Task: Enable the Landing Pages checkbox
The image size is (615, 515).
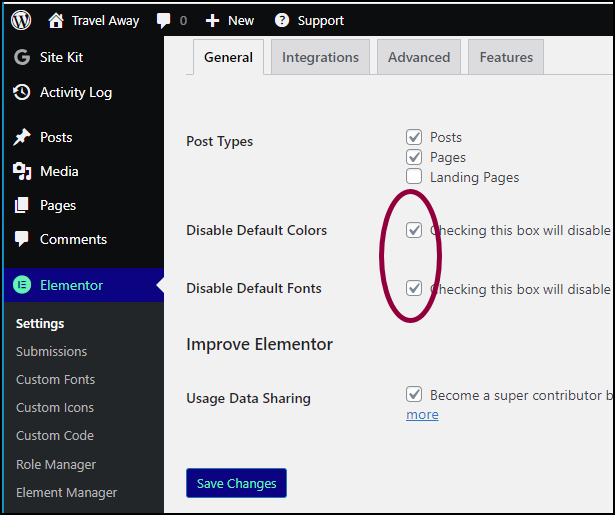Action: [x=414, y=177]
